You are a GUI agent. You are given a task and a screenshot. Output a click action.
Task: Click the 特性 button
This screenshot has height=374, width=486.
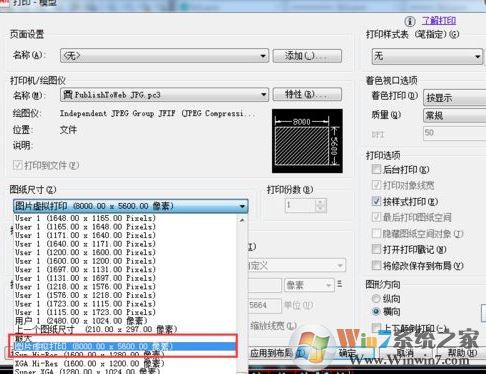[x=307, y=95]
